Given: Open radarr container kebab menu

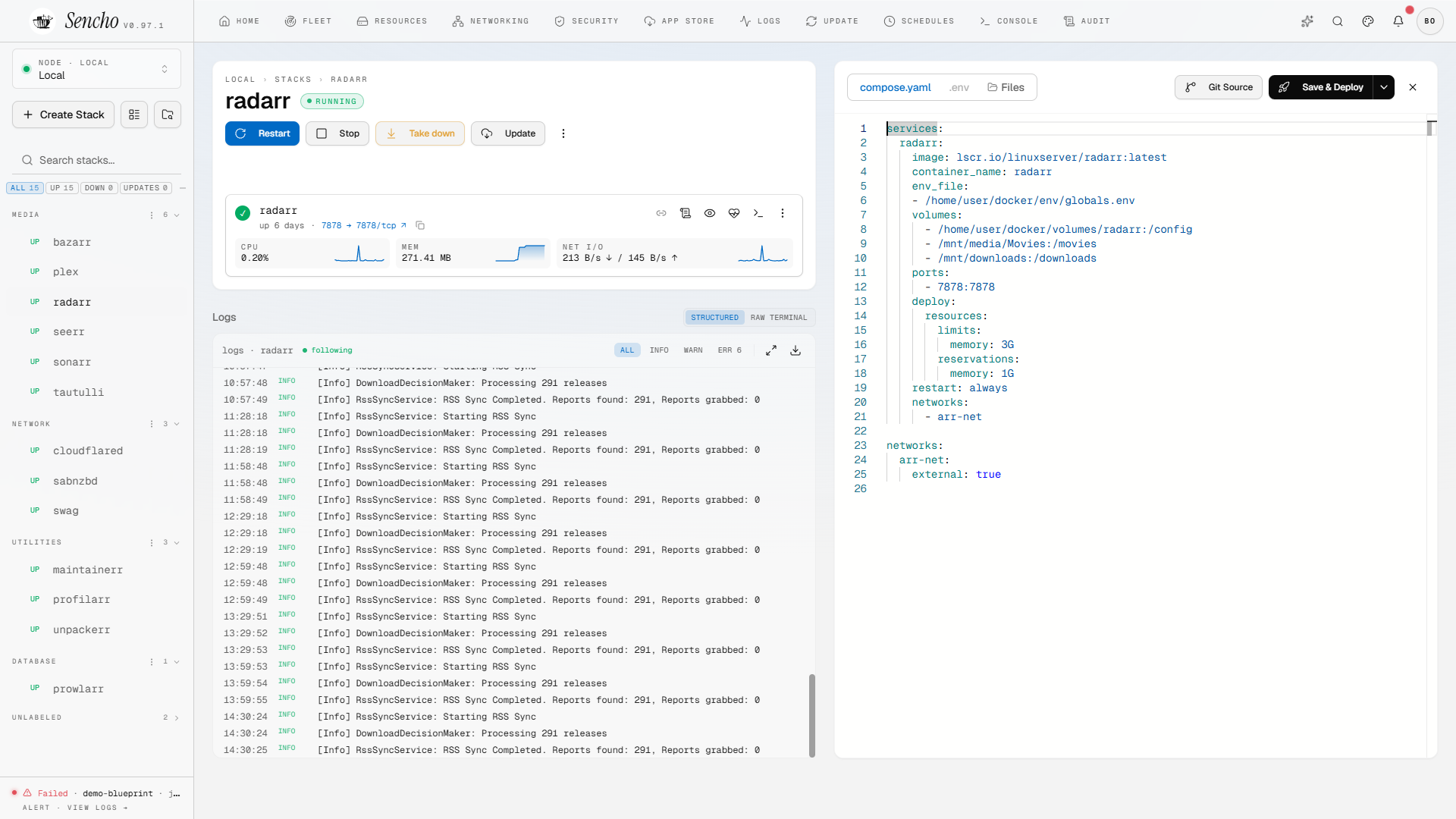Looking at the screenshot, I should (783, 213).
